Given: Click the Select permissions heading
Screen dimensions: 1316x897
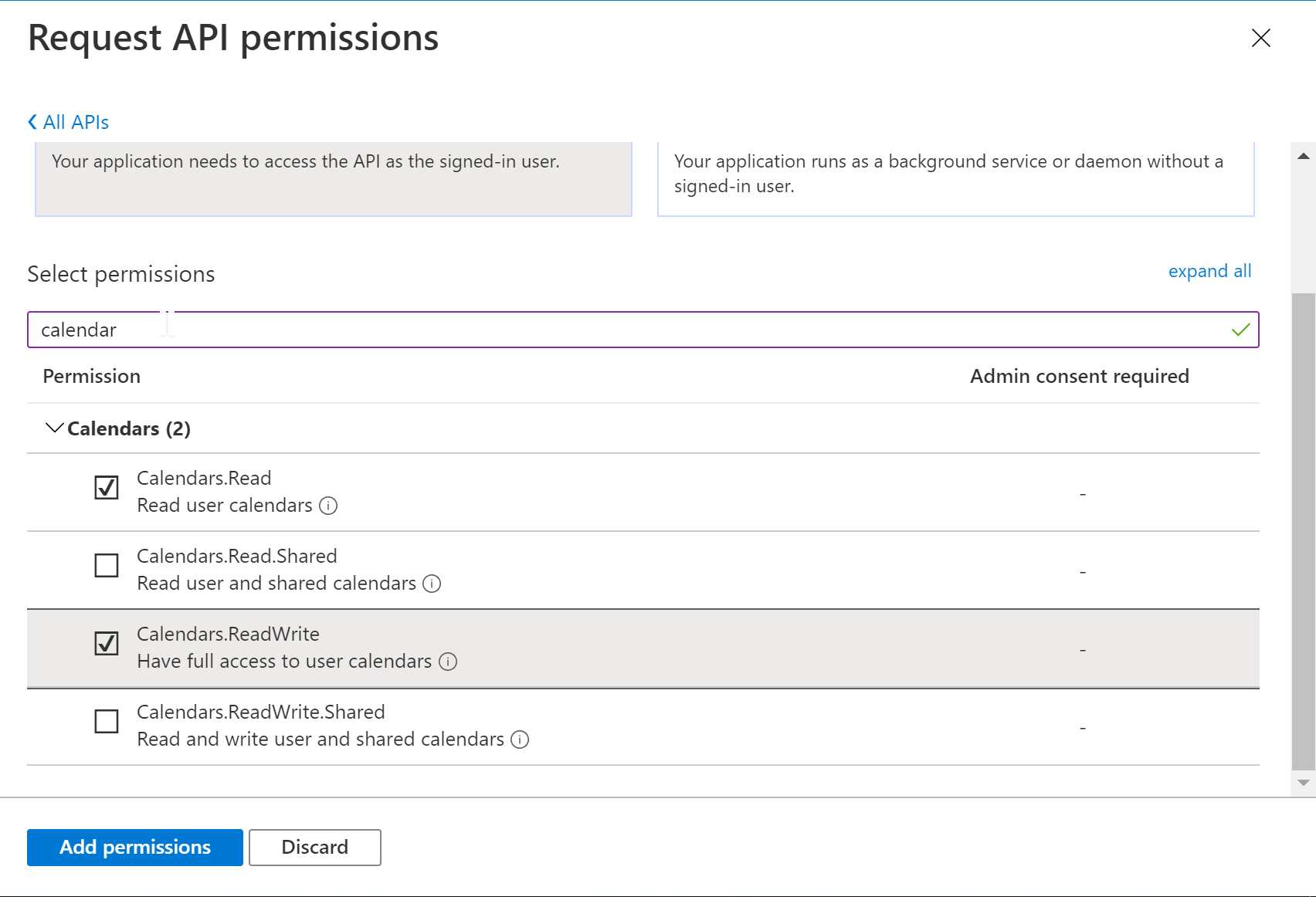Looking at the screenshot, I should coord(121,274).
